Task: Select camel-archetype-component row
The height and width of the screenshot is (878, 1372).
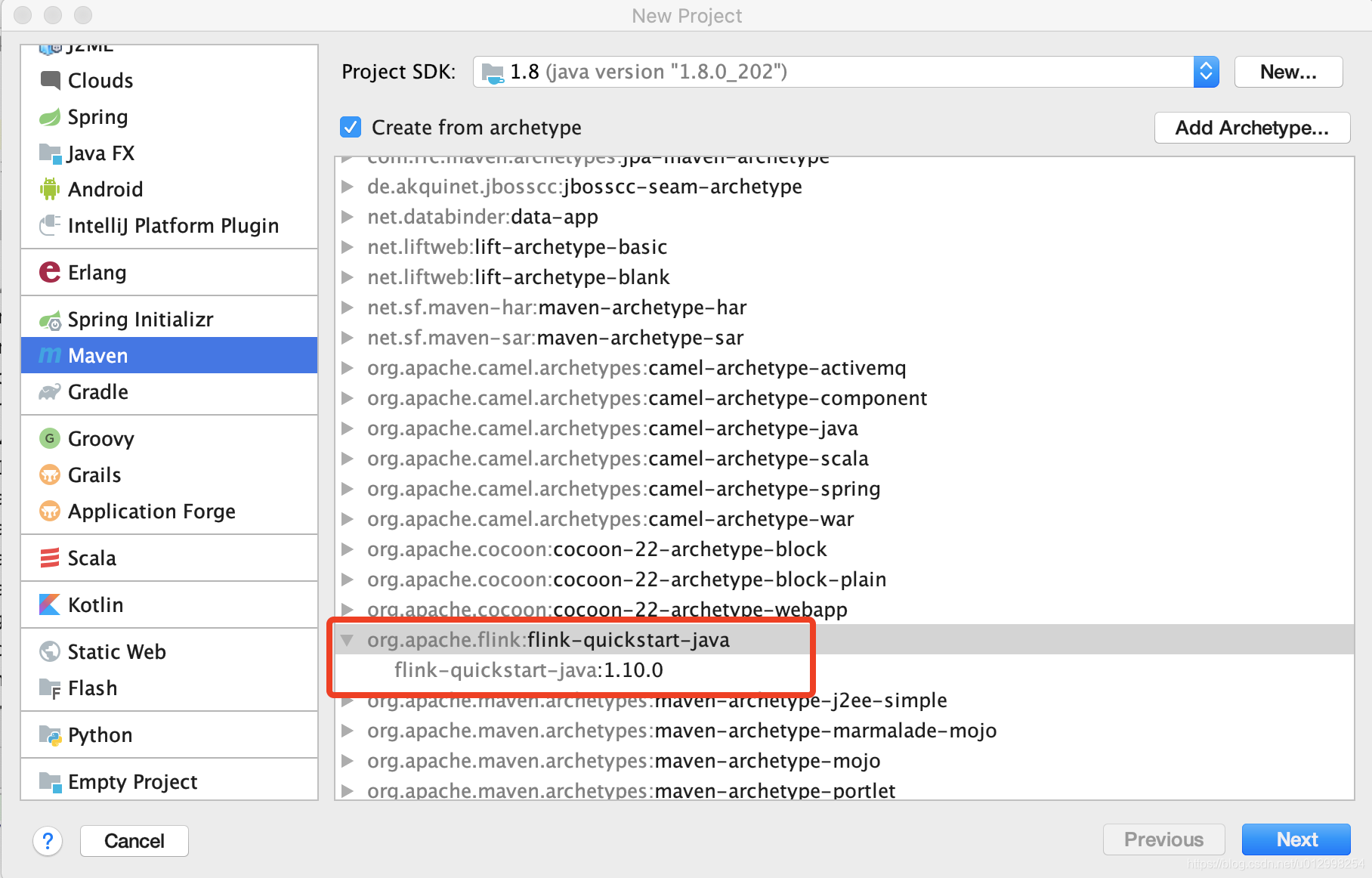Action: (x=845, y=398)
